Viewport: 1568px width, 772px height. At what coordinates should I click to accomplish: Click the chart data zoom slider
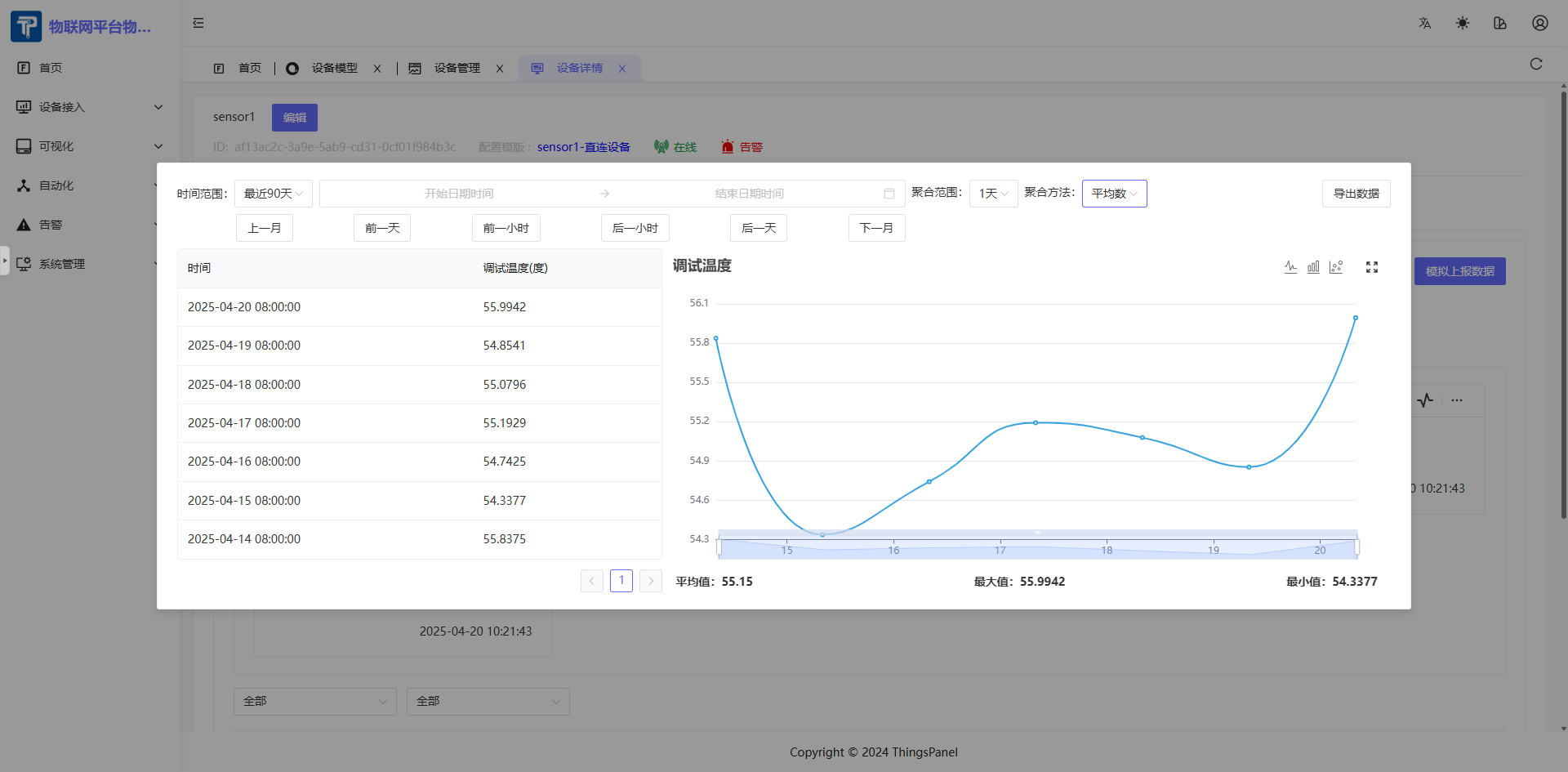click(1037, 546)
